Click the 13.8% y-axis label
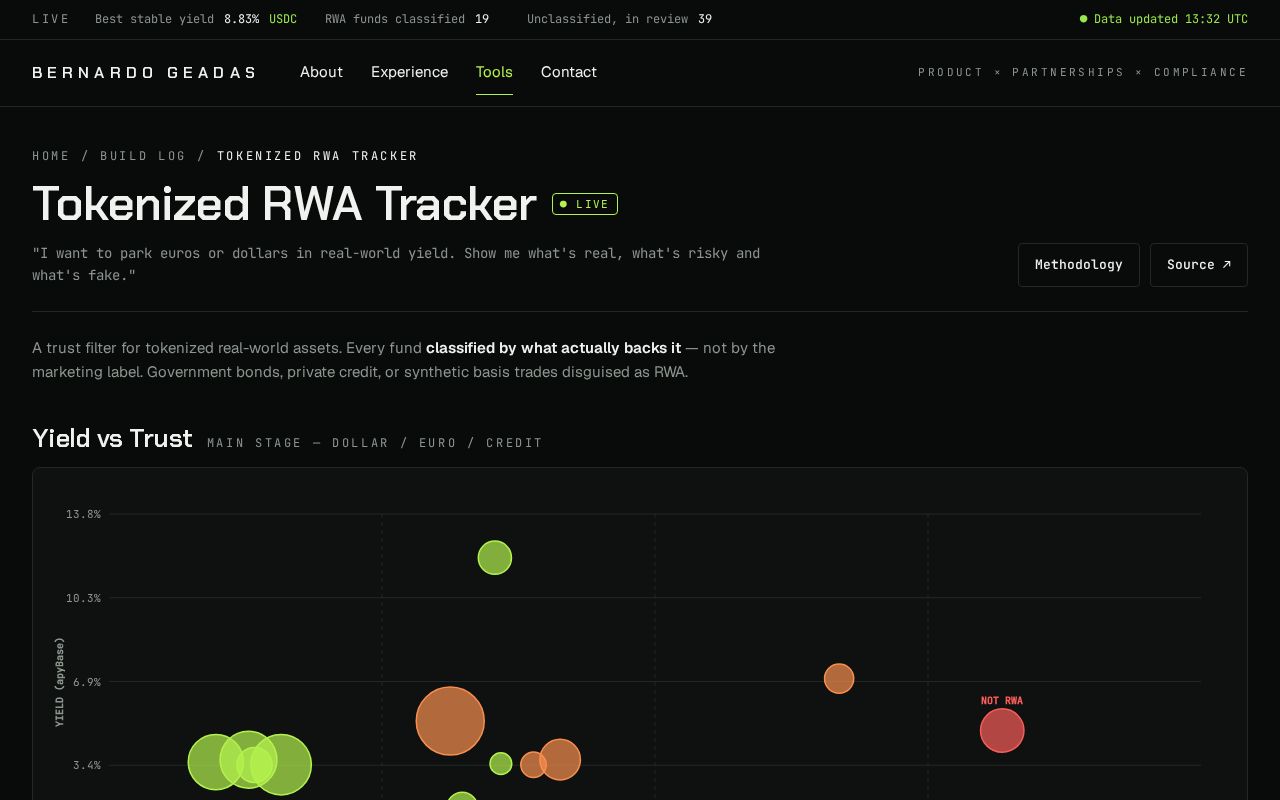Viewport: 1280px width, 800px height. click(83, 514)
